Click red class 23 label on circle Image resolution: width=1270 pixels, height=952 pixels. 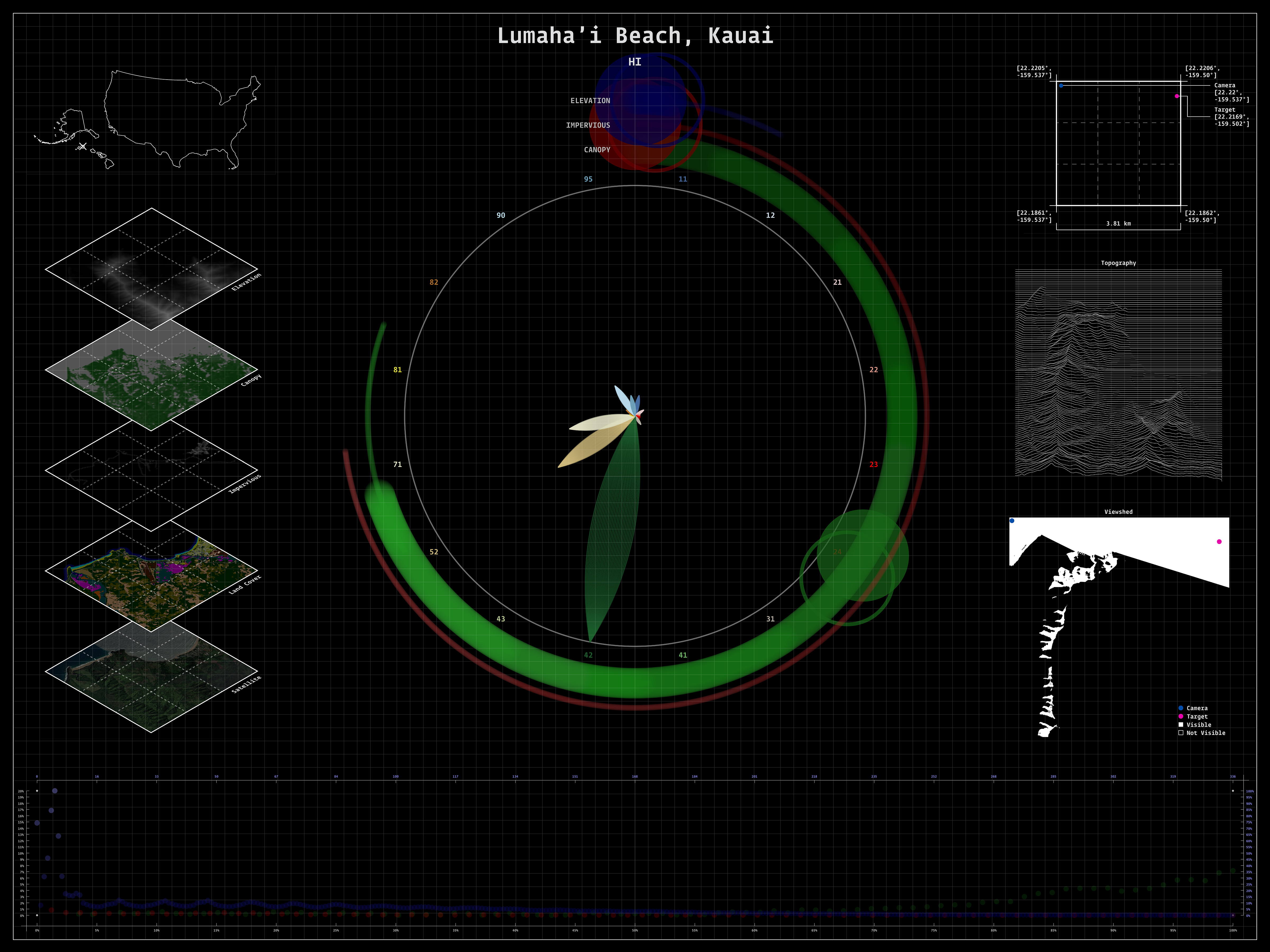coord(873,464)
